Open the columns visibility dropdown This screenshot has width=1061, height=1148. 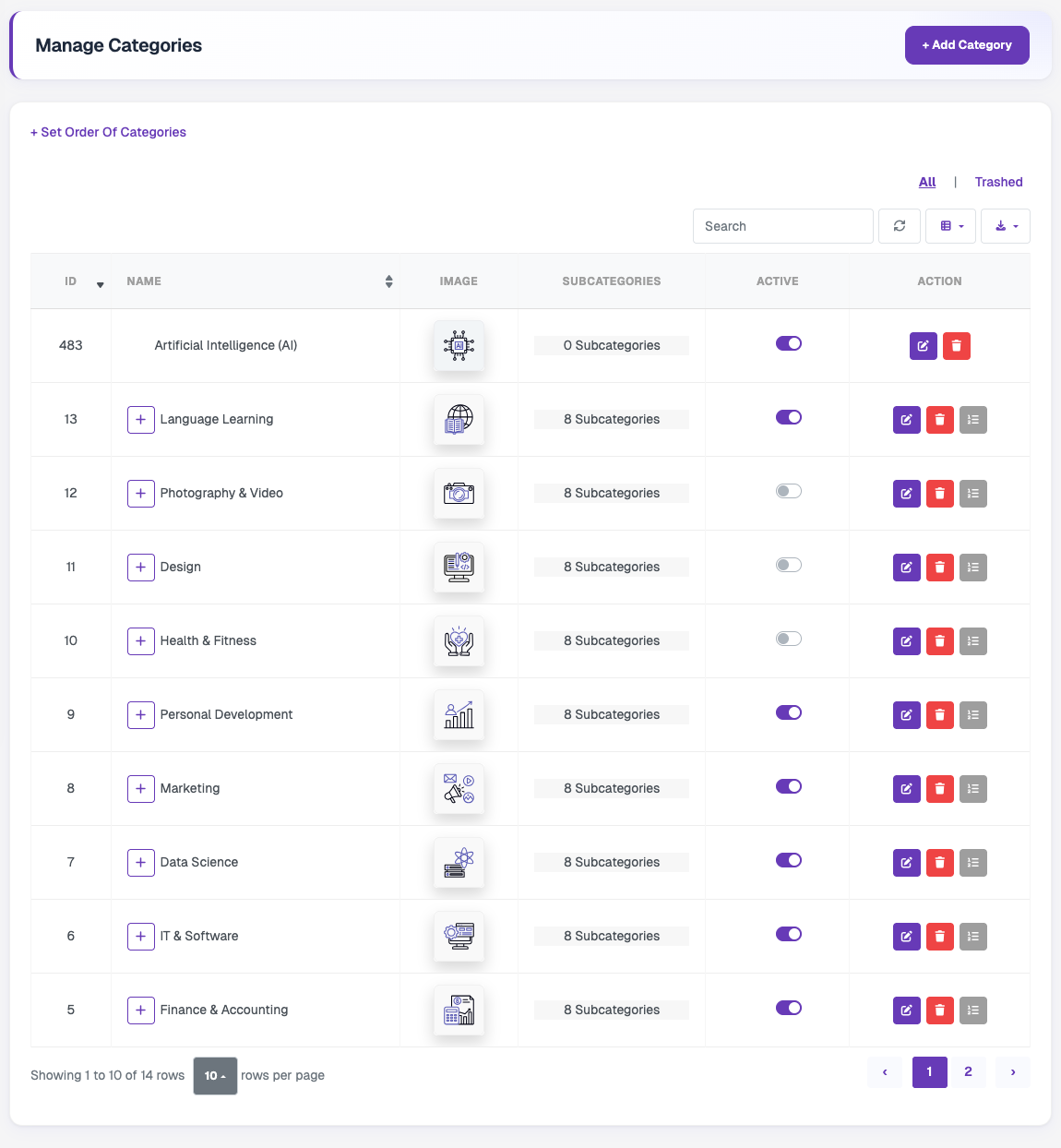tap(951, 226)
